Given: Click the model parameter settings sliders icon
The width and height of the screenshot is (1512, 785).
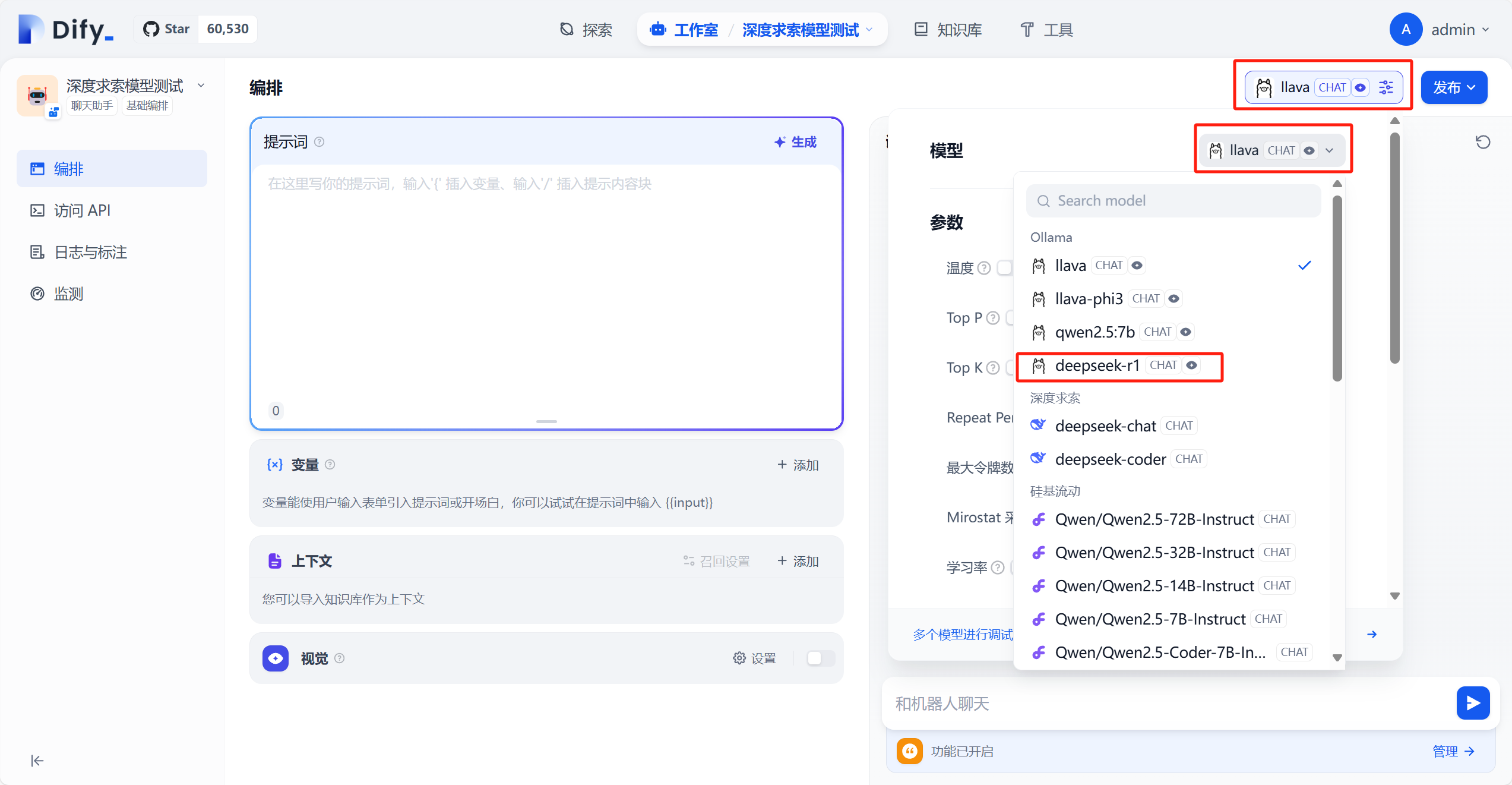Looking at the screenshot, I should (x=1386, y=87).
